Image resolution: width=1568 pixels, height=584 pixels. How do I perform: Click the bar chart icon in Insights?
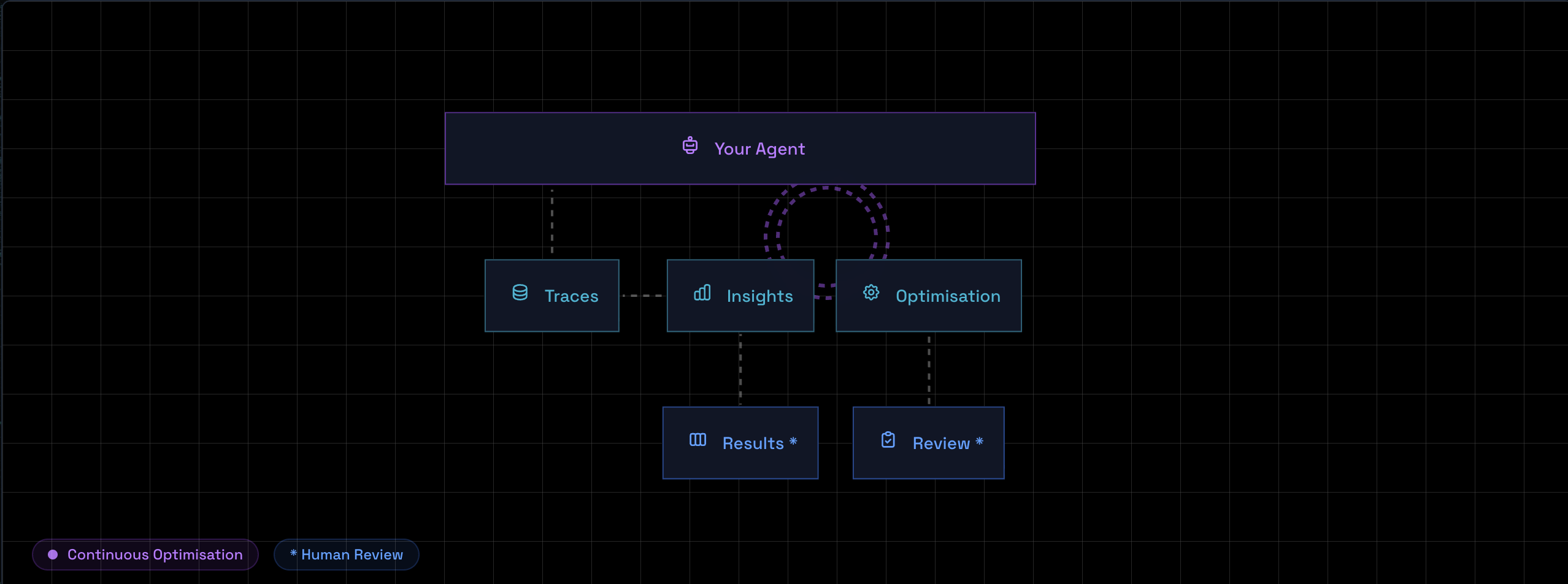click(x=702, y=294)
